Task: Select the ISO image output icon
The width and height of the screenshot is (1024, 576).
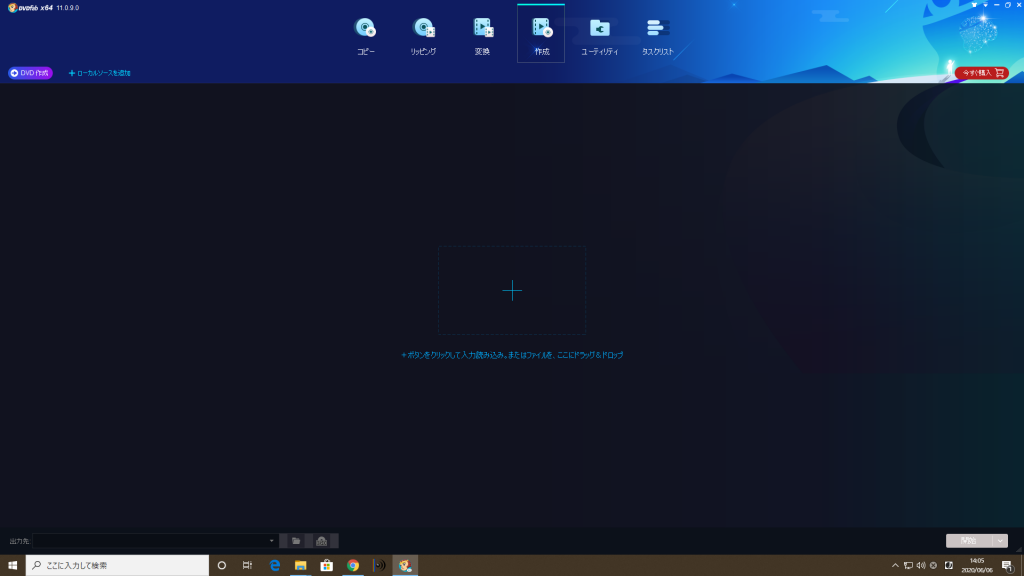Action: tap(322, 541)
